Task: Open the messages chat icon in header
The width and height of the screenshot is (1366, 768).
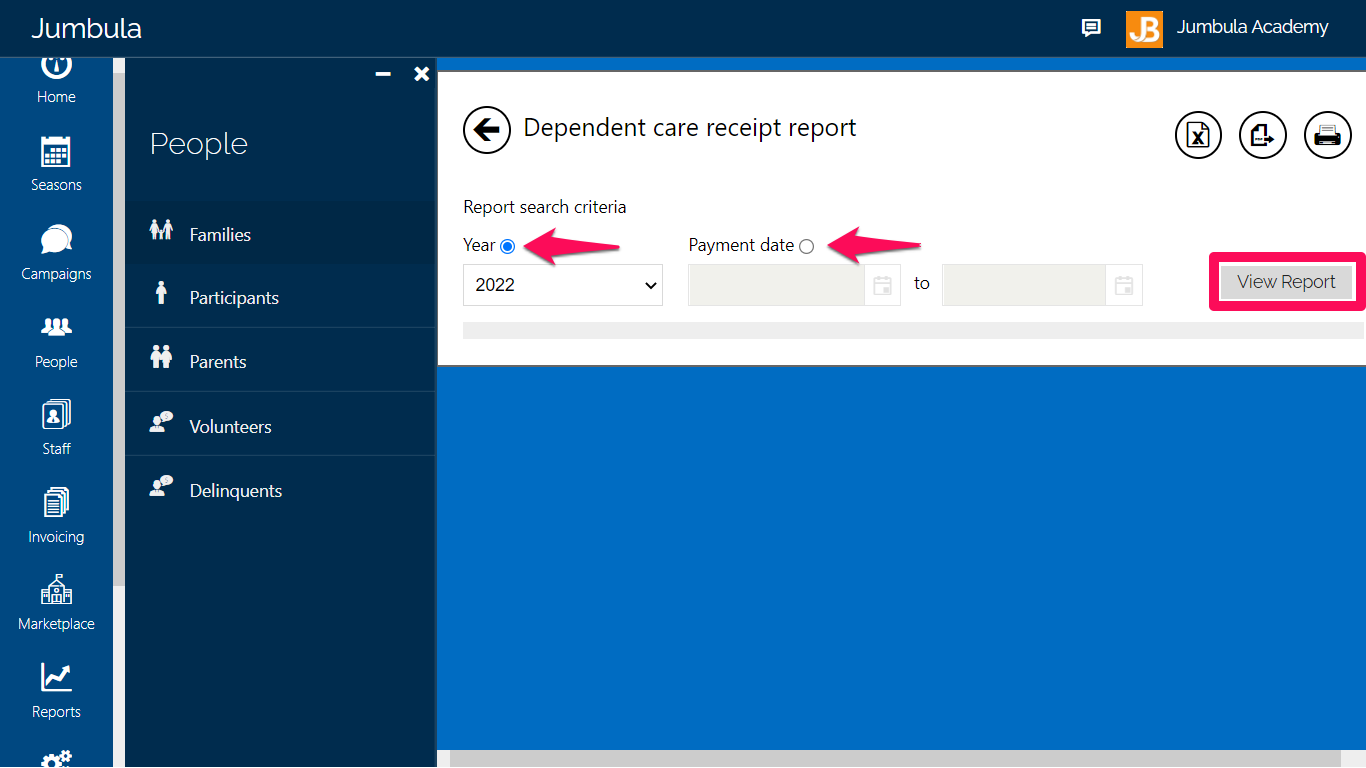Action: (1091, 28)
